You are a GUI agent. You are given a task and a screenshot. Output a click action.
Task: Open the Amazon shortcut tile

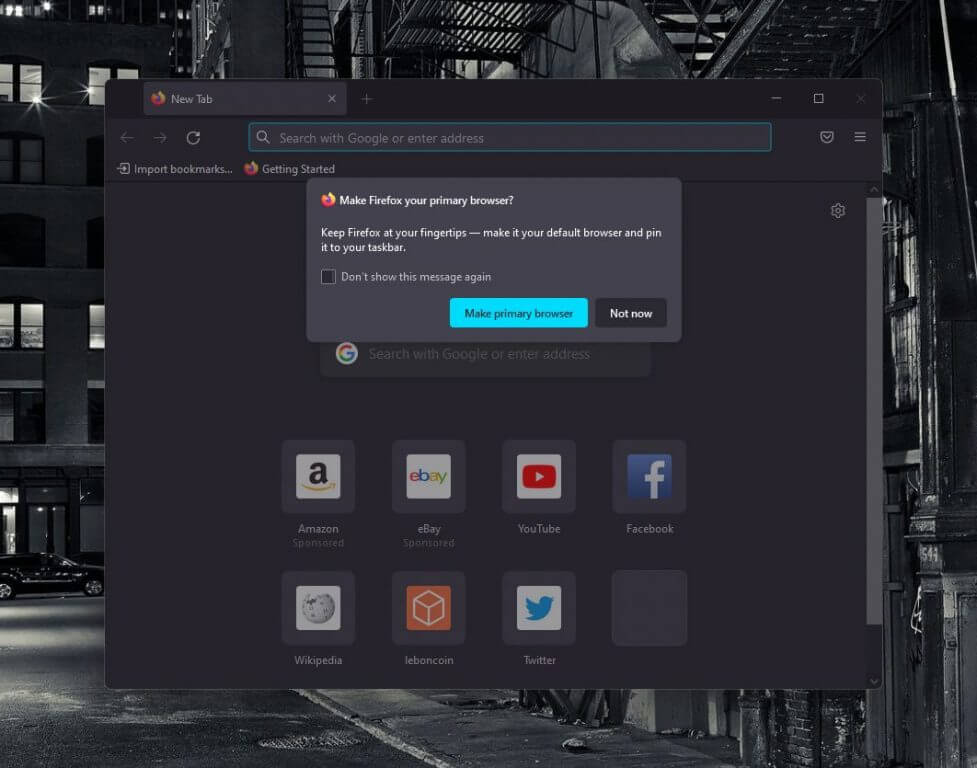pyautogui.click(x=318, y=477)
